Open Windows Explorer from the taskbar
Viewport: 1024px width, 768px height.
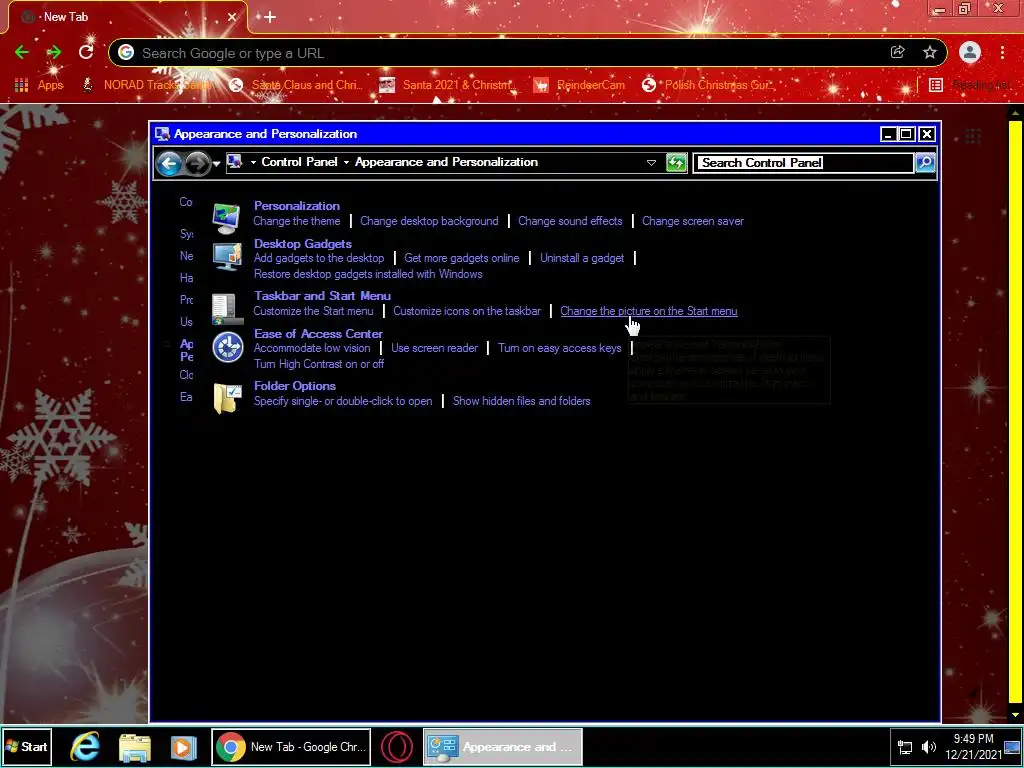click(135, 746)
